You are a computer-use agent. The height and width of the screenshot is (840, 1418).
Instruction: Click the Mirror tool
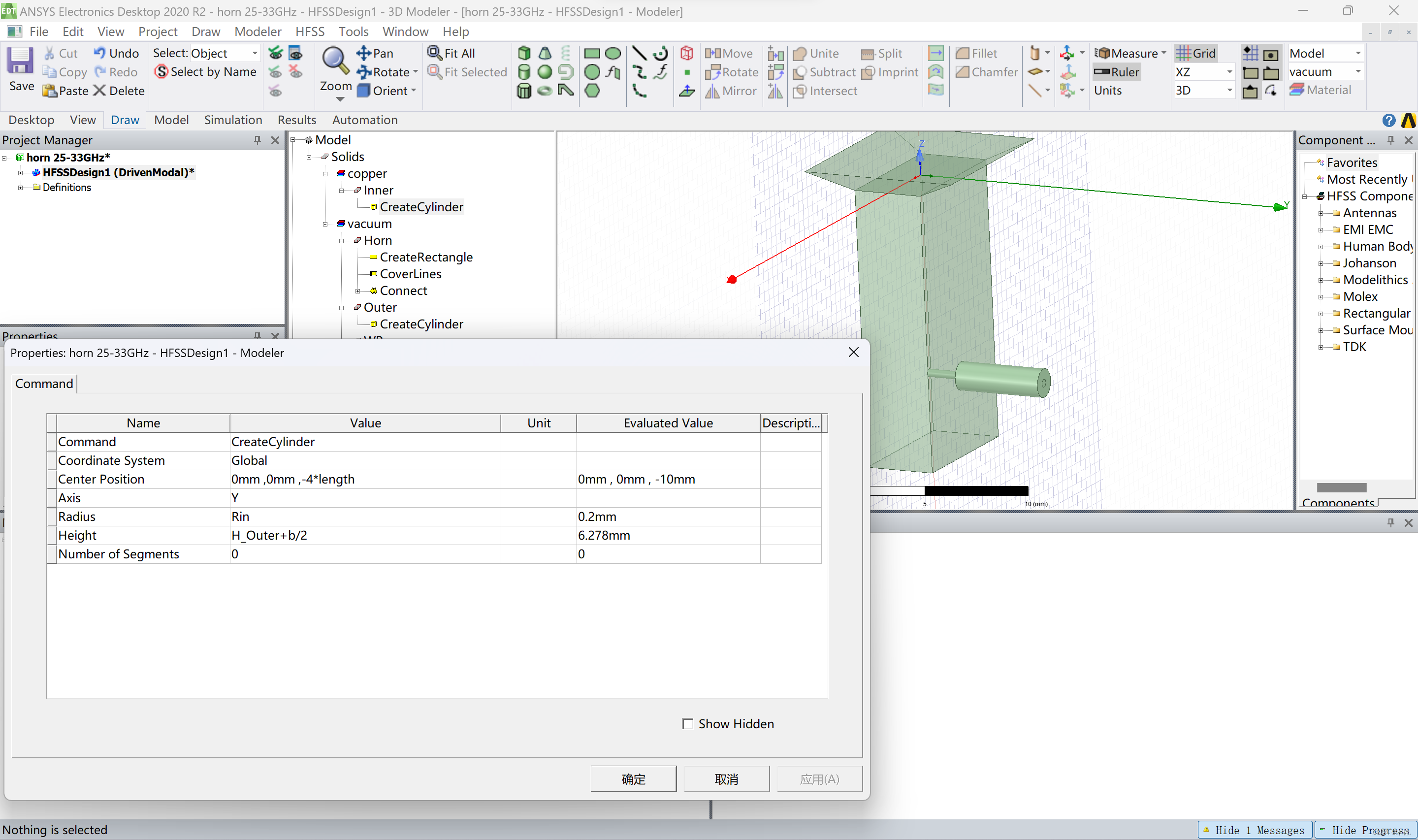731,91
